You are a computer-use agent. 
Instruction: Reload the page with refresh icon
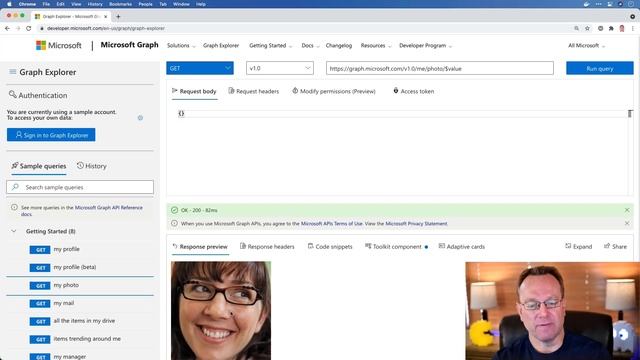[29, 28]
